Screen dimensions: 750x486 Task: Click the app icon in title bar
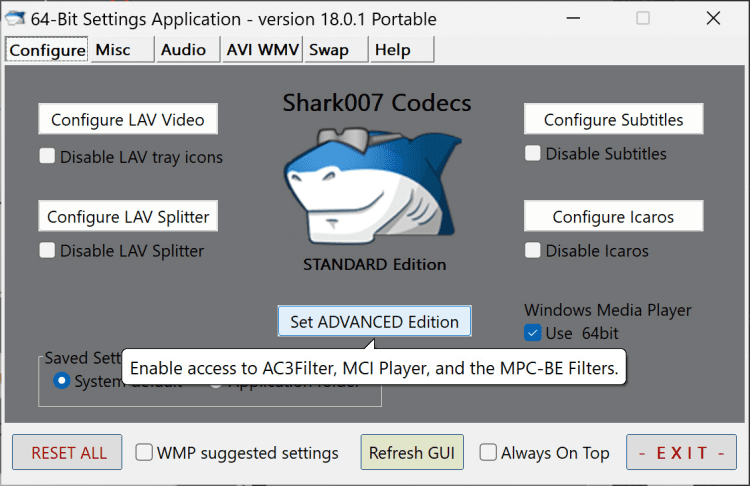(16, 19)
